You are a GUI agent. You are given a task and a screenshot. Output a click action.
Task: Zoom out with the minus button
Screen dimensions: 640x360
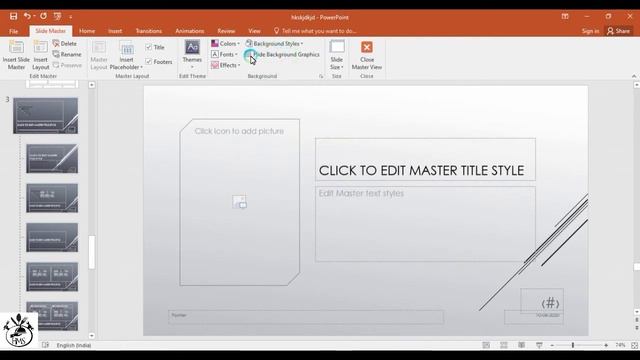point(552,345)
